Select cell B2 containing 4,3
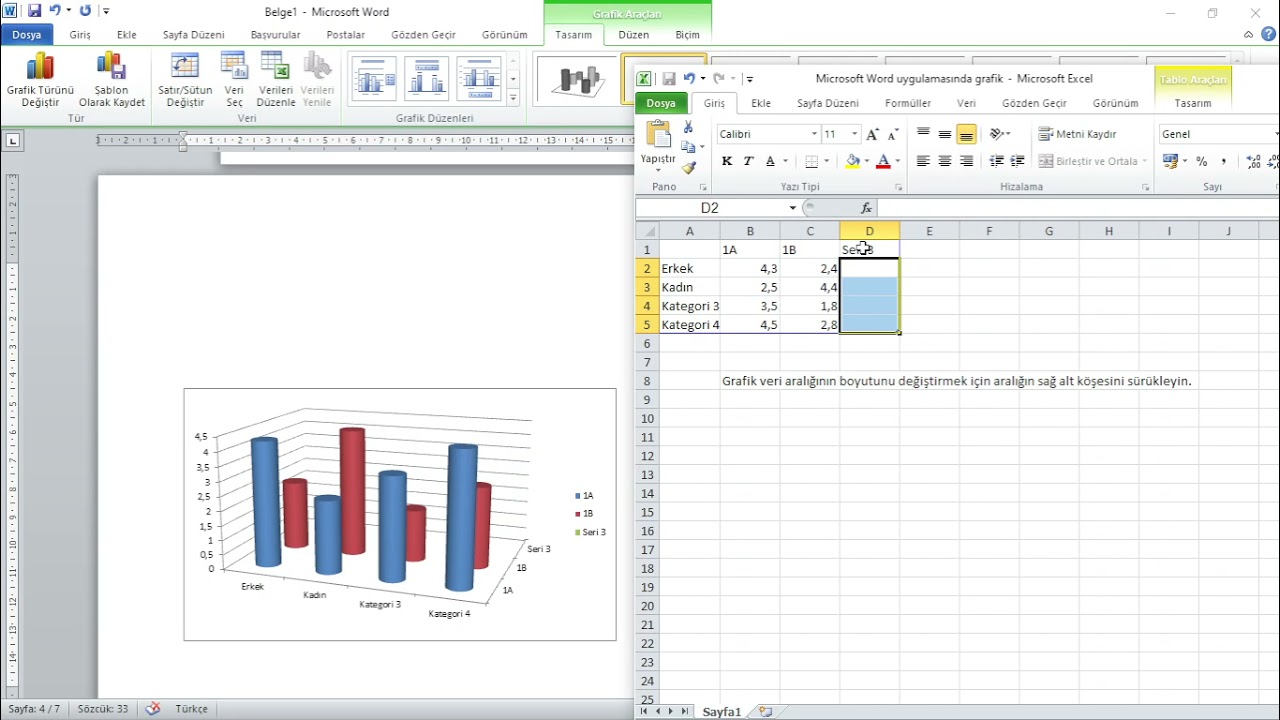Viewport: 1280px width, 720px height. [x=750, y=268]
